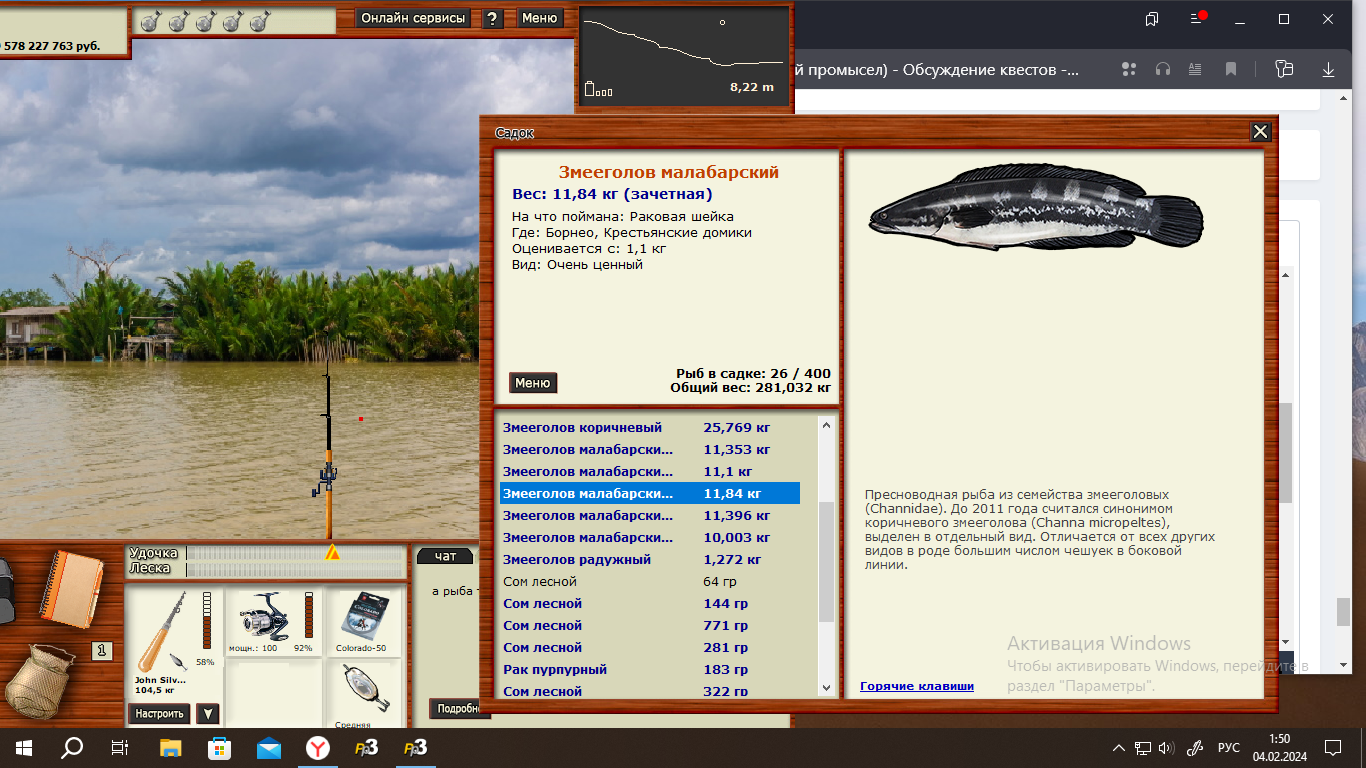Open the Меню button inside the Садок window
The width and height of the screenshot is (1366, 768).
(533, 383)
